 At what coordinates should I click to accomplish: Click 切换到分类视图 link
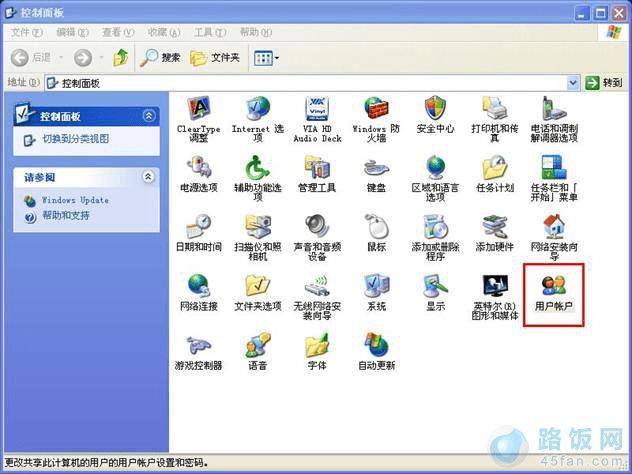75,139
